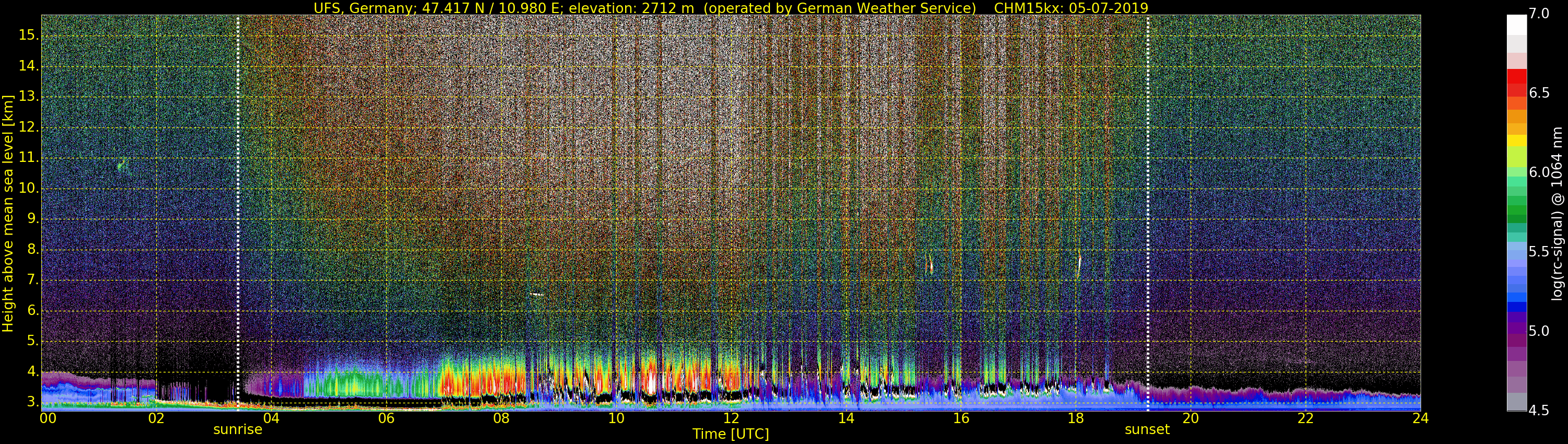1568x444 pixels.
Task: Click the time axis tick '10'
Action: [x=616, y=418]
